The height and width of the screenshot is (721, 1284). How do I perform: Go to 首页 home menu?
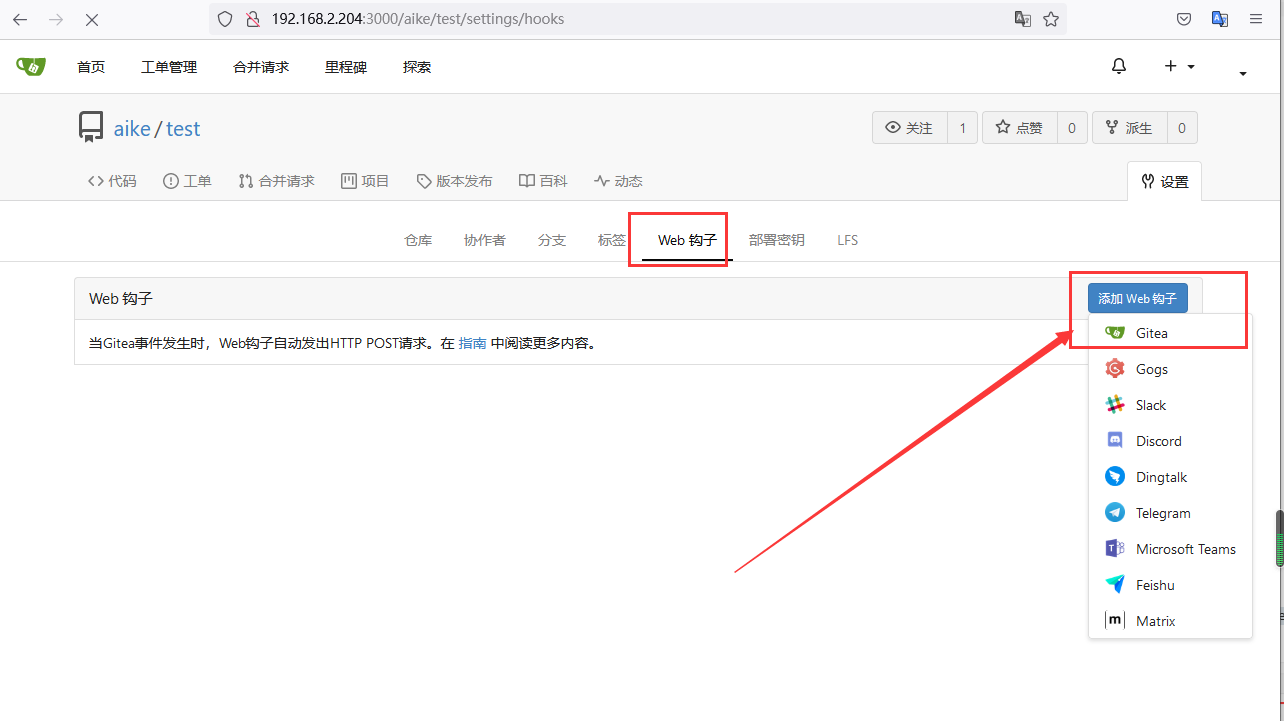[x=91, y=67]
